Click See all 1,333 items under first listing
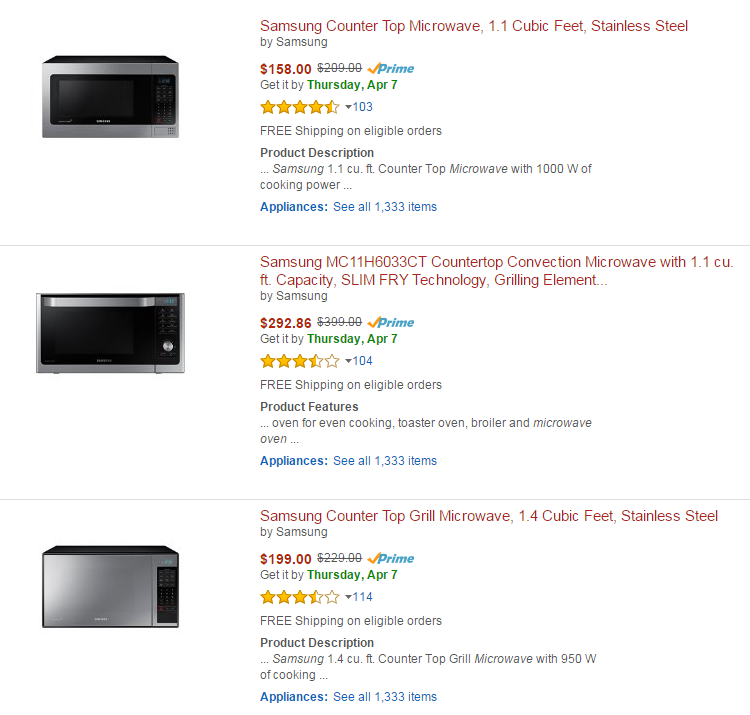Image resolution: width=750 pixels, height=715 pixels. click(385, 207)
